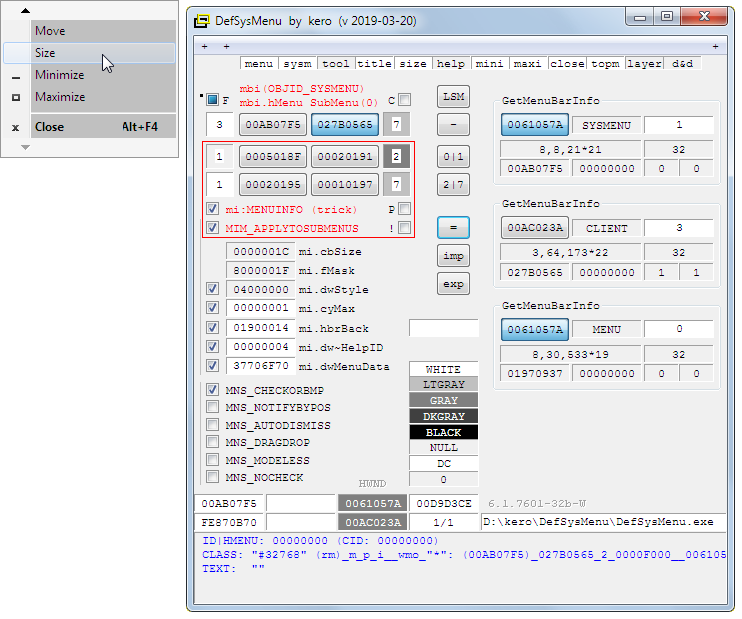Image resolution: width=742 pixels, height=619 pixels.
Task: Click the scroll-up arrow in system menu
Action: (x=26, y=10)
